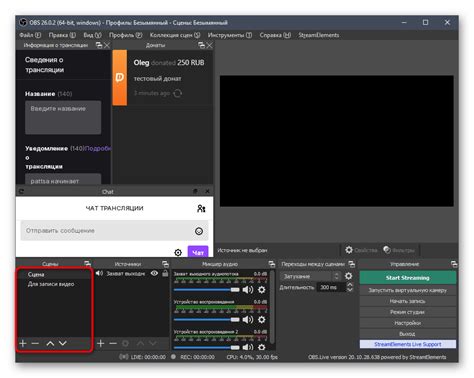Screen dimensions: 474x378
Task: Adjust the Устройство воспроизведения 2 volume slider
Action: pos(206,347)
